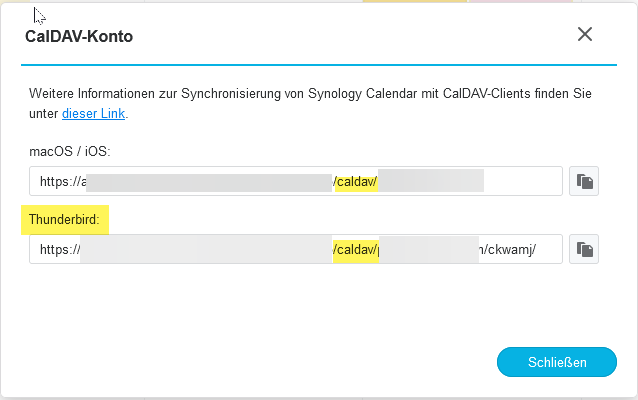Close the CalDAV-Konto dialog with X
The image size is (638, 400).
tap(585, 34)
